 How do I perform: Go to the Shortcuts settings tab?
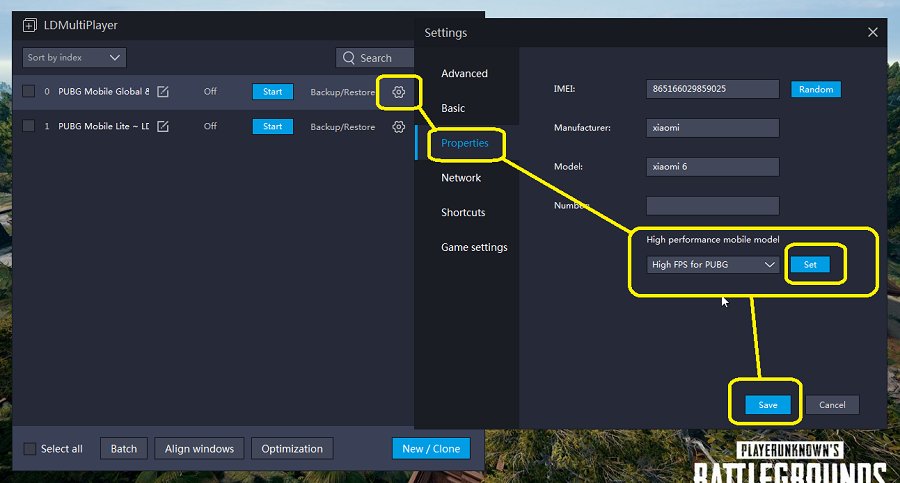click(463, 212)
